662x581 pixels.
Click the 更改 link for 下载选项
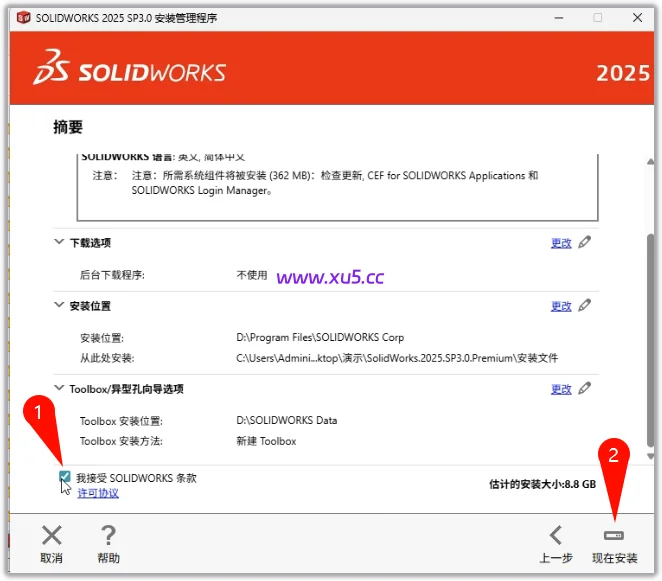[x=561, y=243]
